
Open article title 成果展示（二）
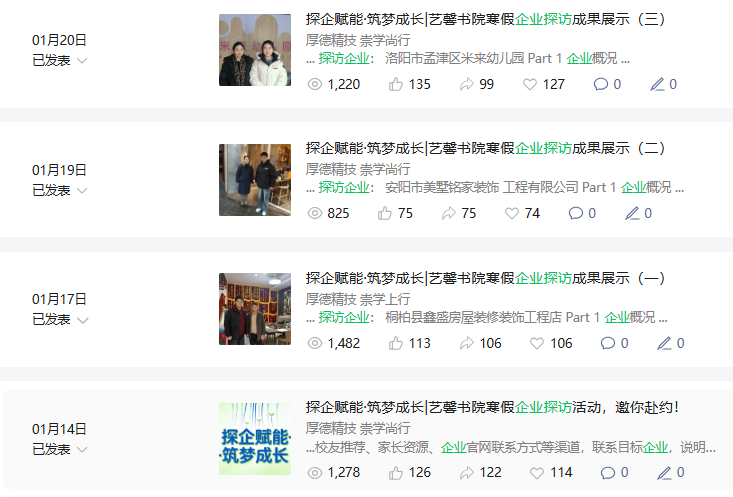coord(486,148)
